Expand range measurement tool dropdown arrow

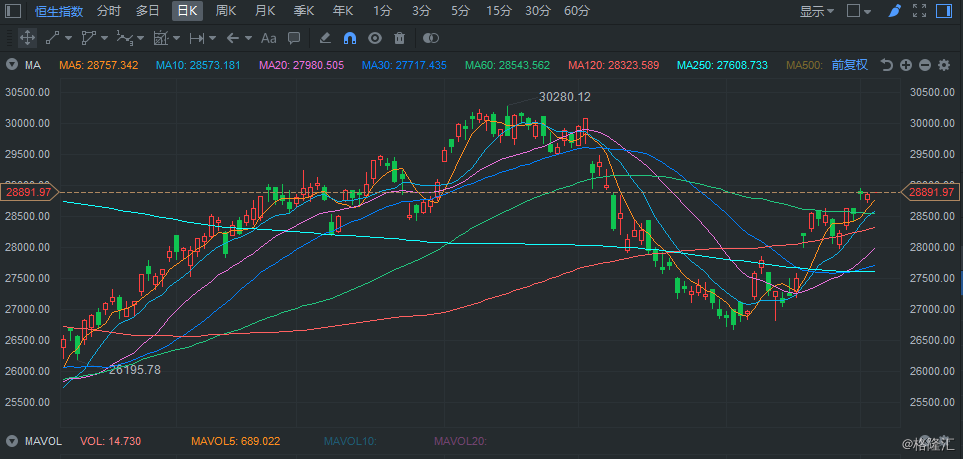[x=212, y=38]
